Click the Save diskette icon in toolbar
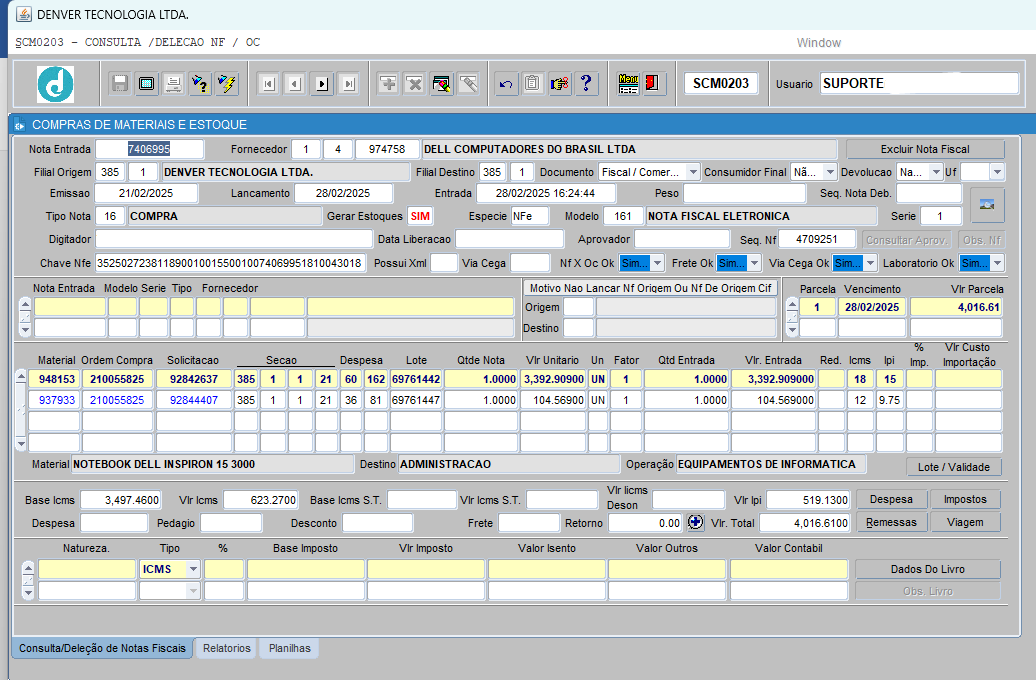Image resolution: width=1036 pixels, height=680 pixels. coord(120,84)
